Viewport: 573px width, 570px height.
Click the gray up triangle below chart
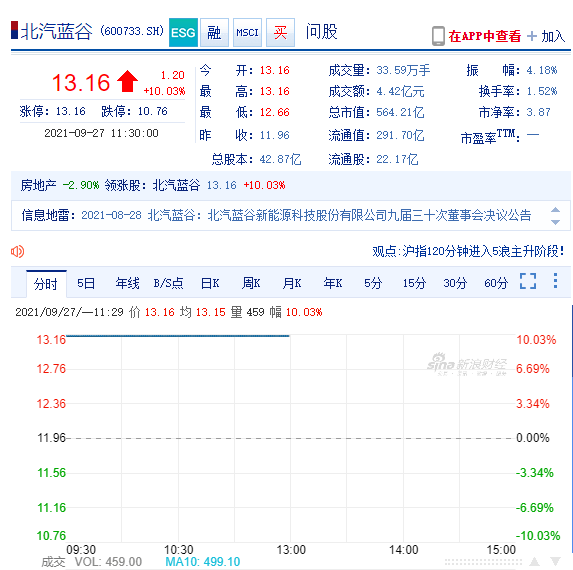tap(534, 561)
